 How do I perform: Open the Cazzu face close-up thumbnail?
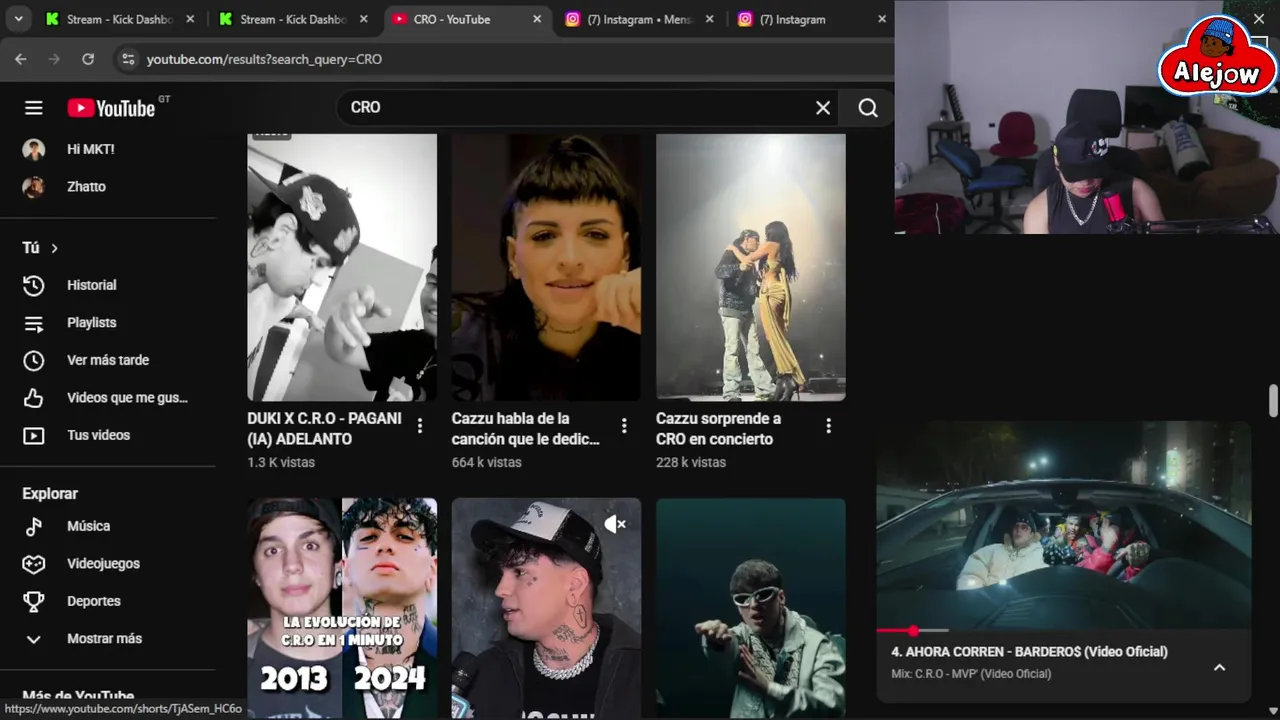pyautogui.click(x=546, y=267)
